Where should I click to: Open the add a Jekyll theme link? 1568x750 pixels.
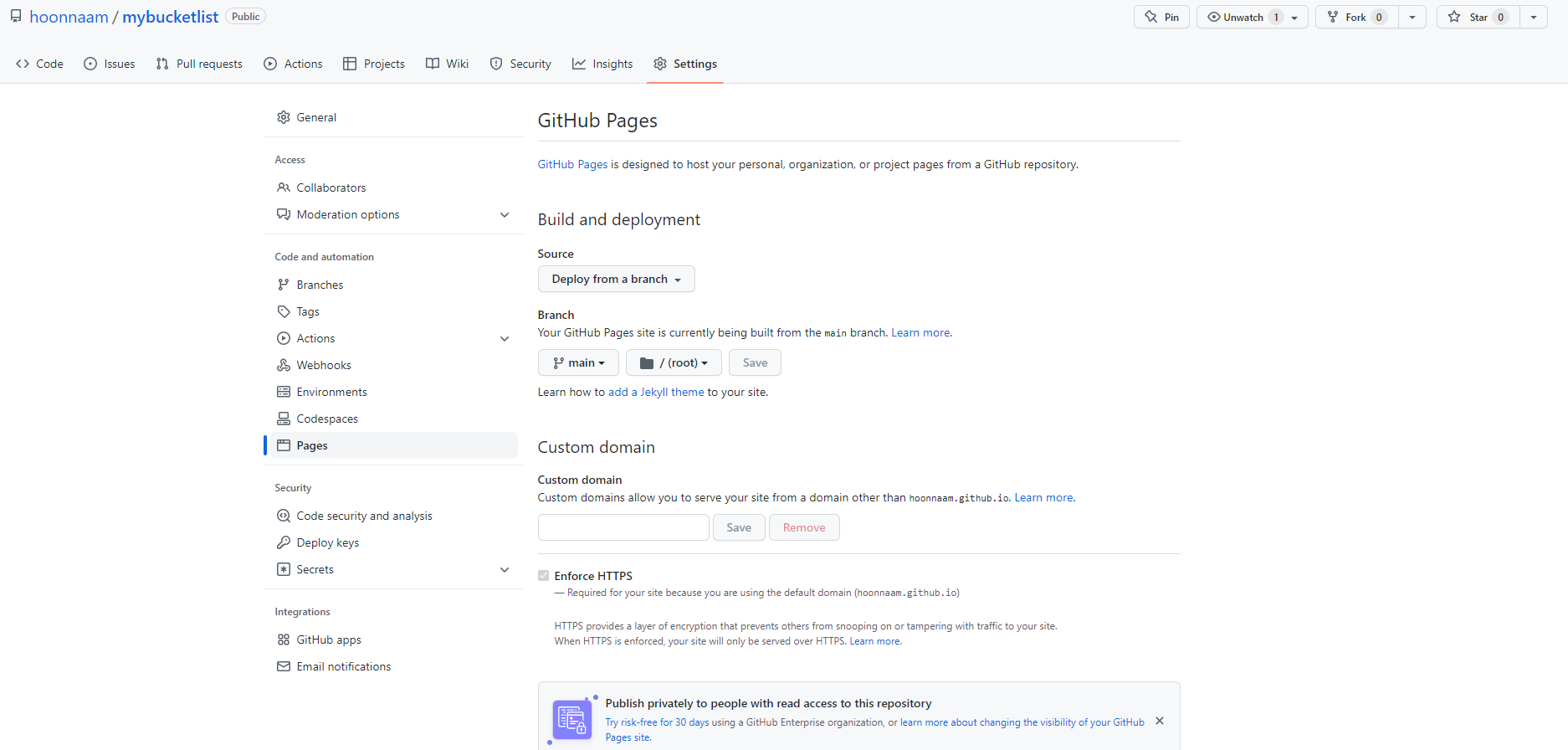coord(656,392)
